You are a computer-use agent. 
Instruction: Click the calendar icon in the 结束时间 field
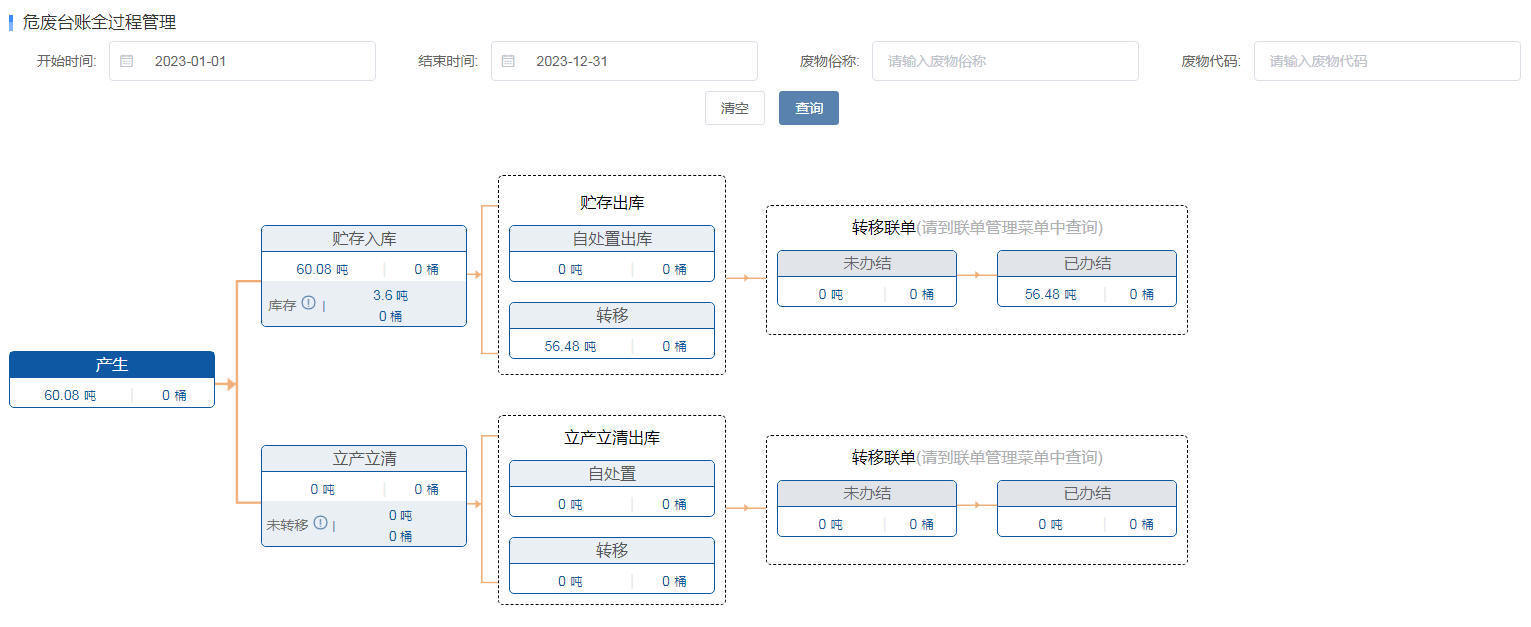(x=508, y=61)
